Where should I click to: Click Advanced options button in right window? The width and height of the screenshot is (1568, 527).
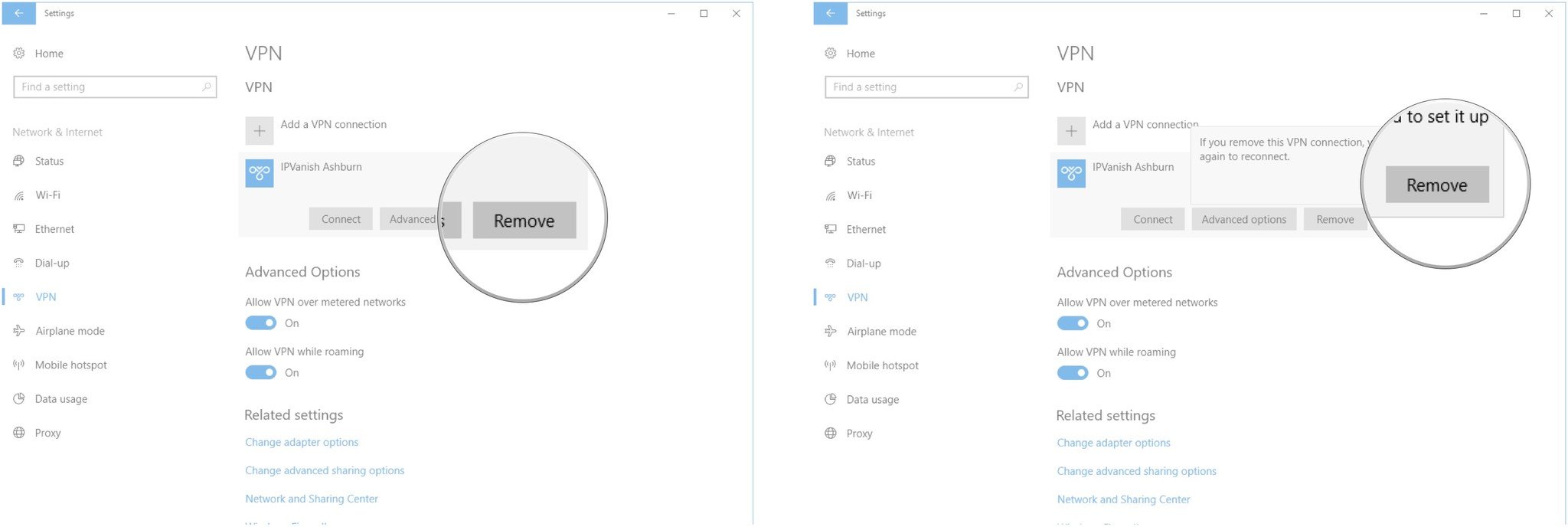pyautogui.click(x=1243, y=219)
